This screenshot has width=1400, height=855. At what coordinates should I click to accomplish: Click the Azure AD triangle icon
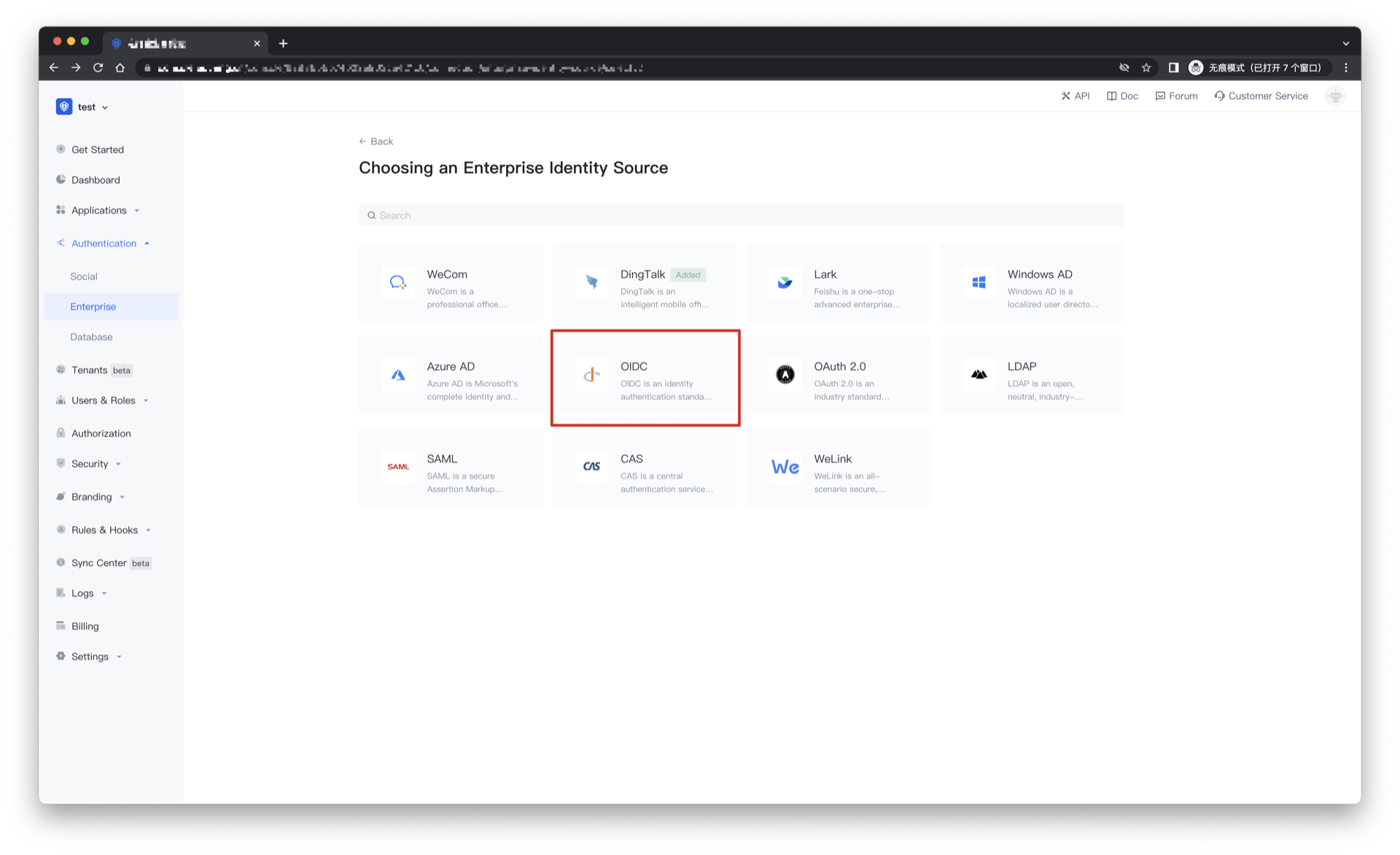(398, 375)
